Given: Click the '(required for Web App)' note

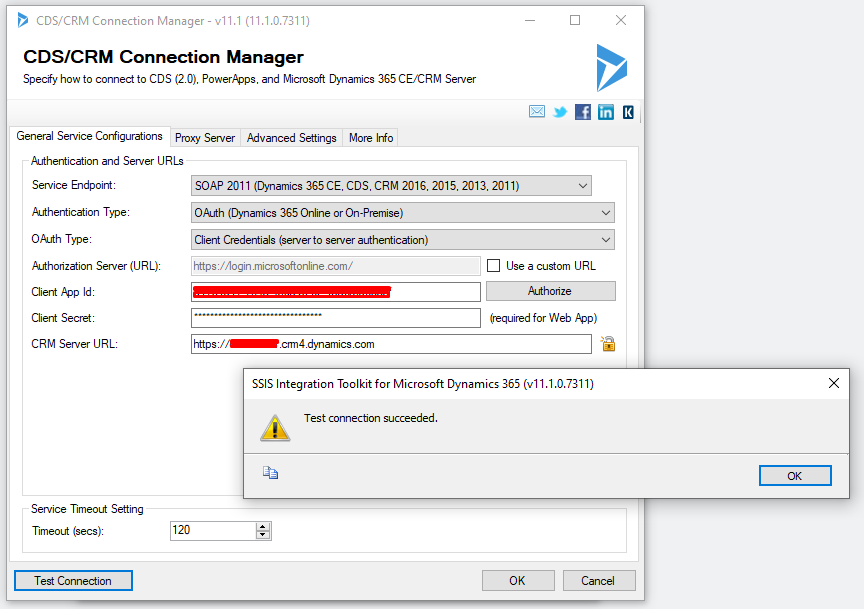Looking at the screenshot, I should click(543, 318).
